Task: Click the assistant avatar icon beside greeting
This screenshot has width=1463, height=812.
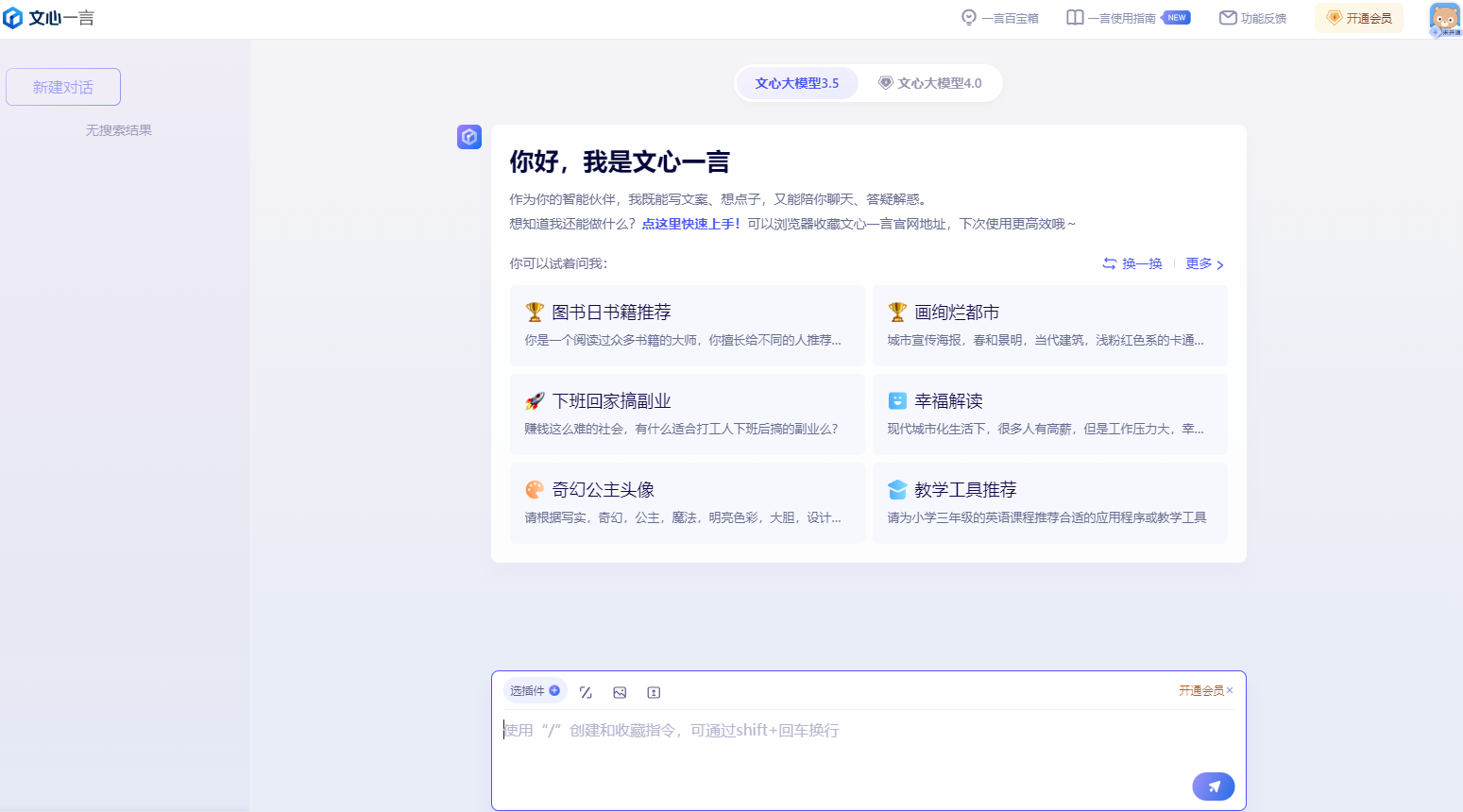Action: pyautogui.click(x=469, y=137)
